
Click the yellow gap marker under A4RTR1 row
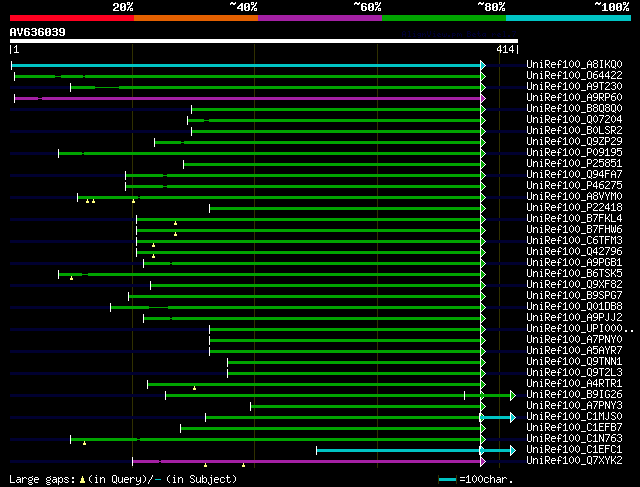tap(194, 388)
